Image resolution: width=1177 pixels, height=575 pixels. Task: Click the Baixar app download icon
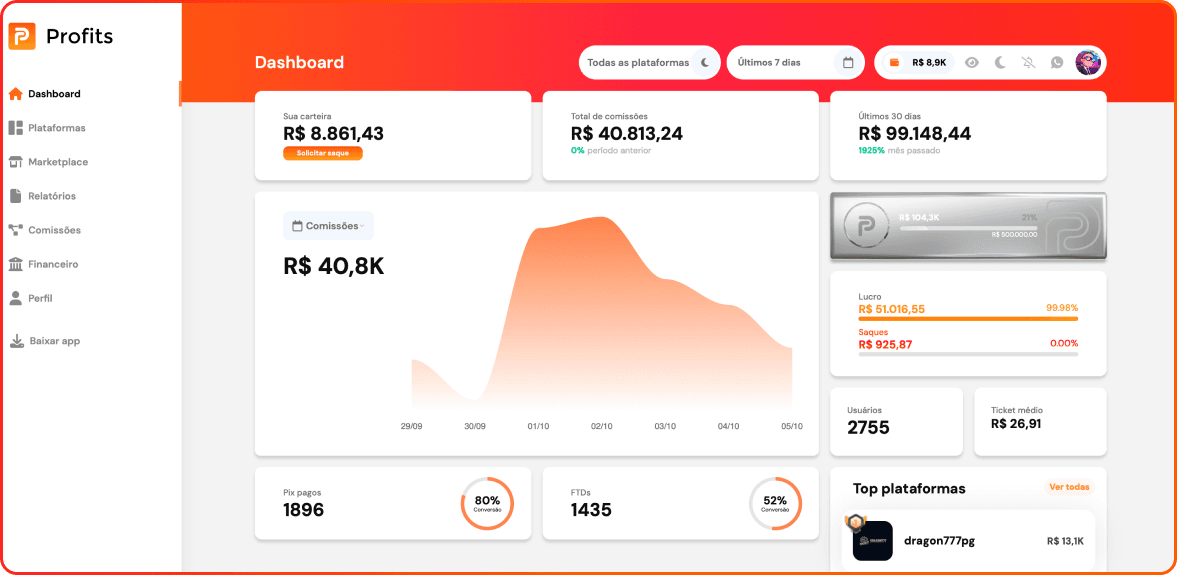16,341
